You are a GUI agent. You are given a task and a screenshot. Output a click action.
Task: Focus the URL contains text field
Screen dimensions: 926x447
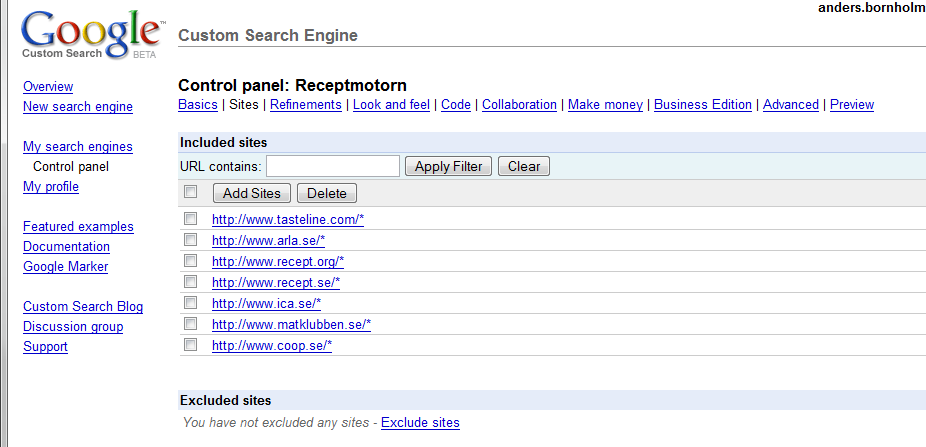(333, 167)
